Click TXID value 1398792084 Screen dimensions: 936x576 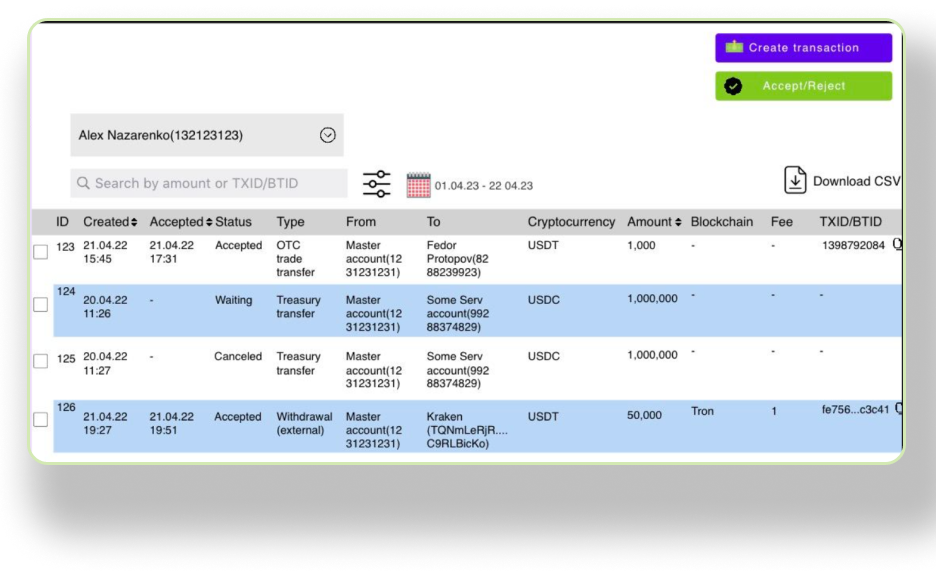click(x=853, y=245)
